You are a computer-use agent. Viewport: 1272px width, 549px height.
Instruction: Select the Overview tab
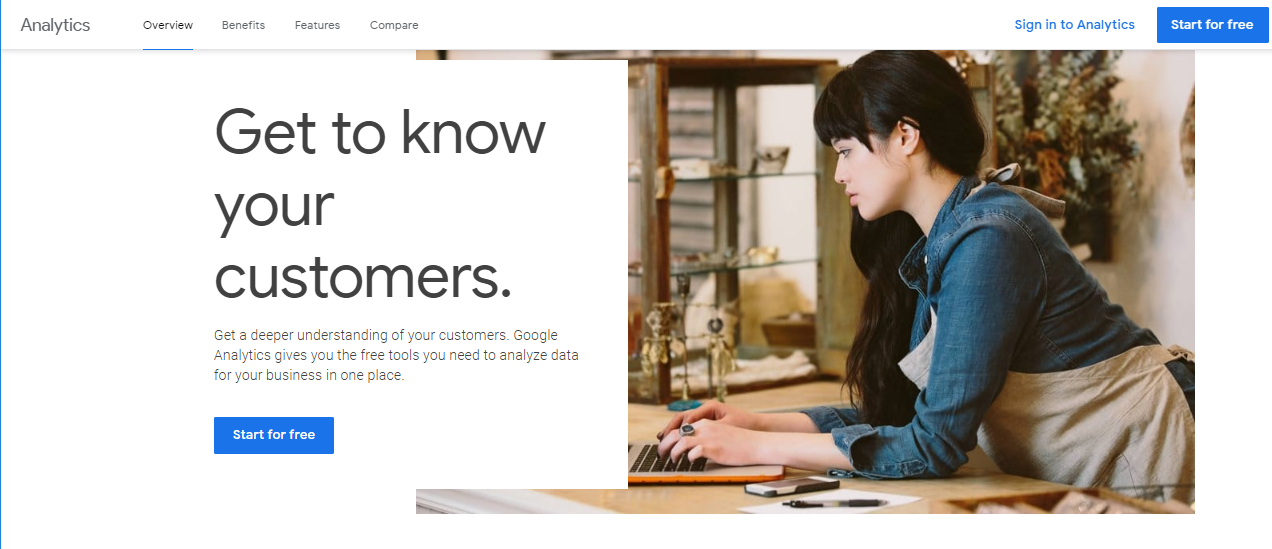point(168,25)
